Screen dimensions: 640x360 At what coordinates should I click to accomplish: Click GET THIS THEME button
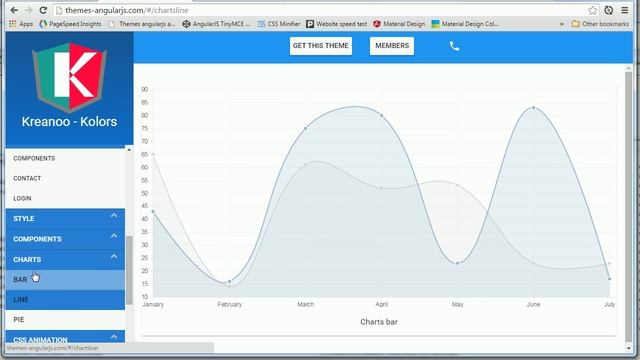pyautogui.click(x=321, y=46)
